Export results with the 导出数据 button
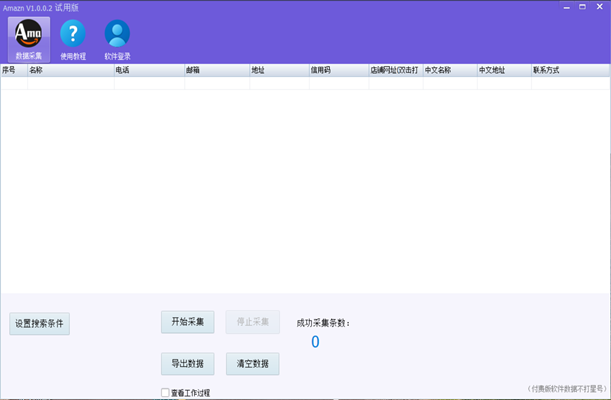The image size is (611, 400). point(187,363)
